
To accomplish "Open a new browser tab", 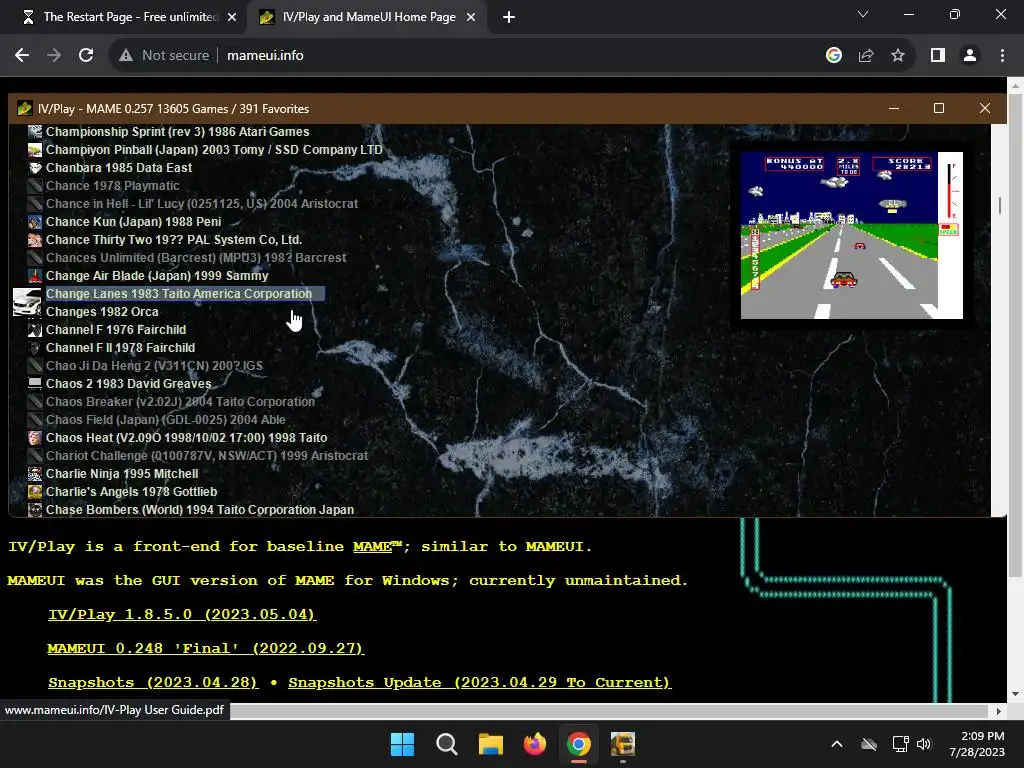I will pos(509,18).
